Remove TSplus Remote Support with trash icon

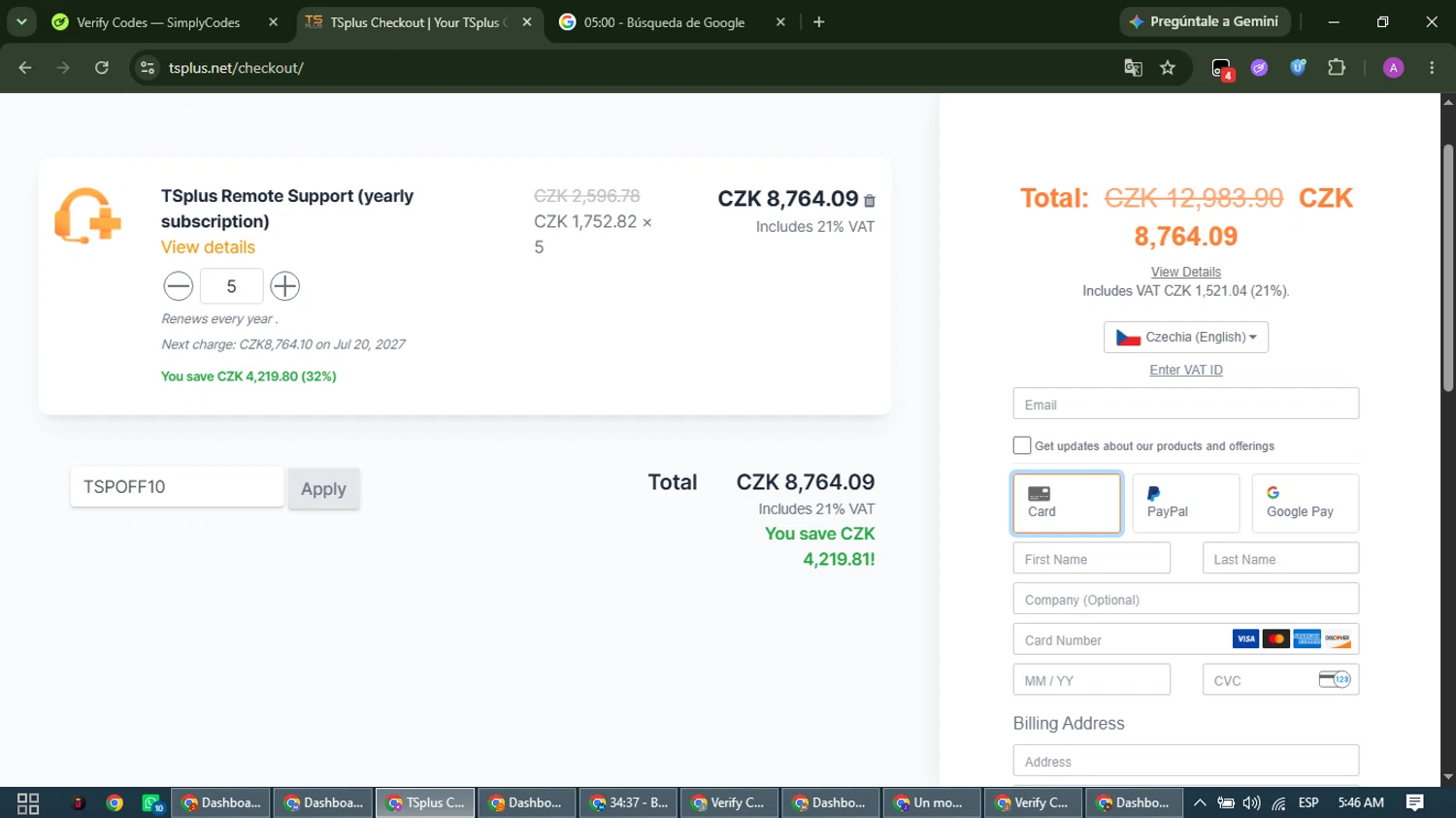click(870, 201)
